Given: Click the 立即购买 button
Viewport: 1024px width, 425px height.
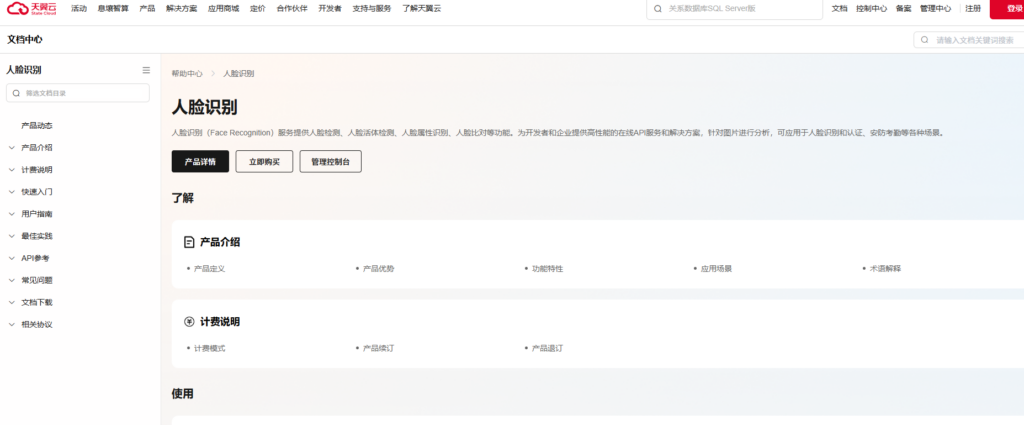Looking at the screenshot, I should click(264, 162).
